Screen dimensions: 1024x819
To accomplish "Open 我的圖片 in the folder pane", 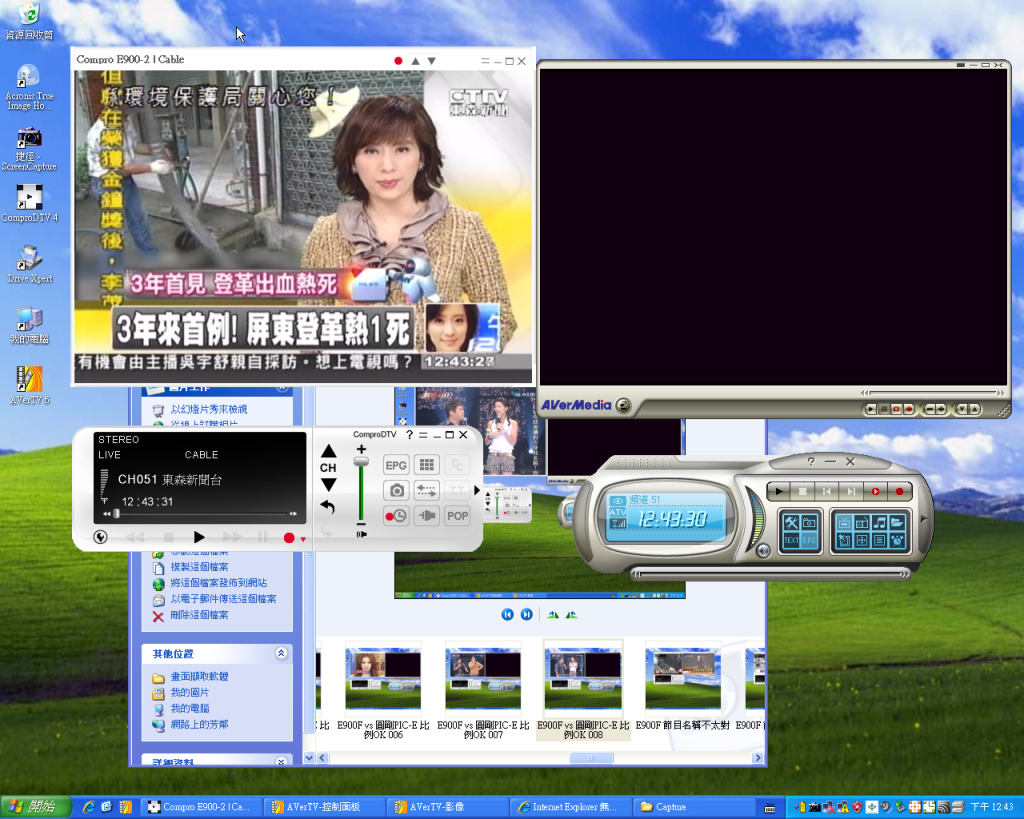I will point(190,692).
